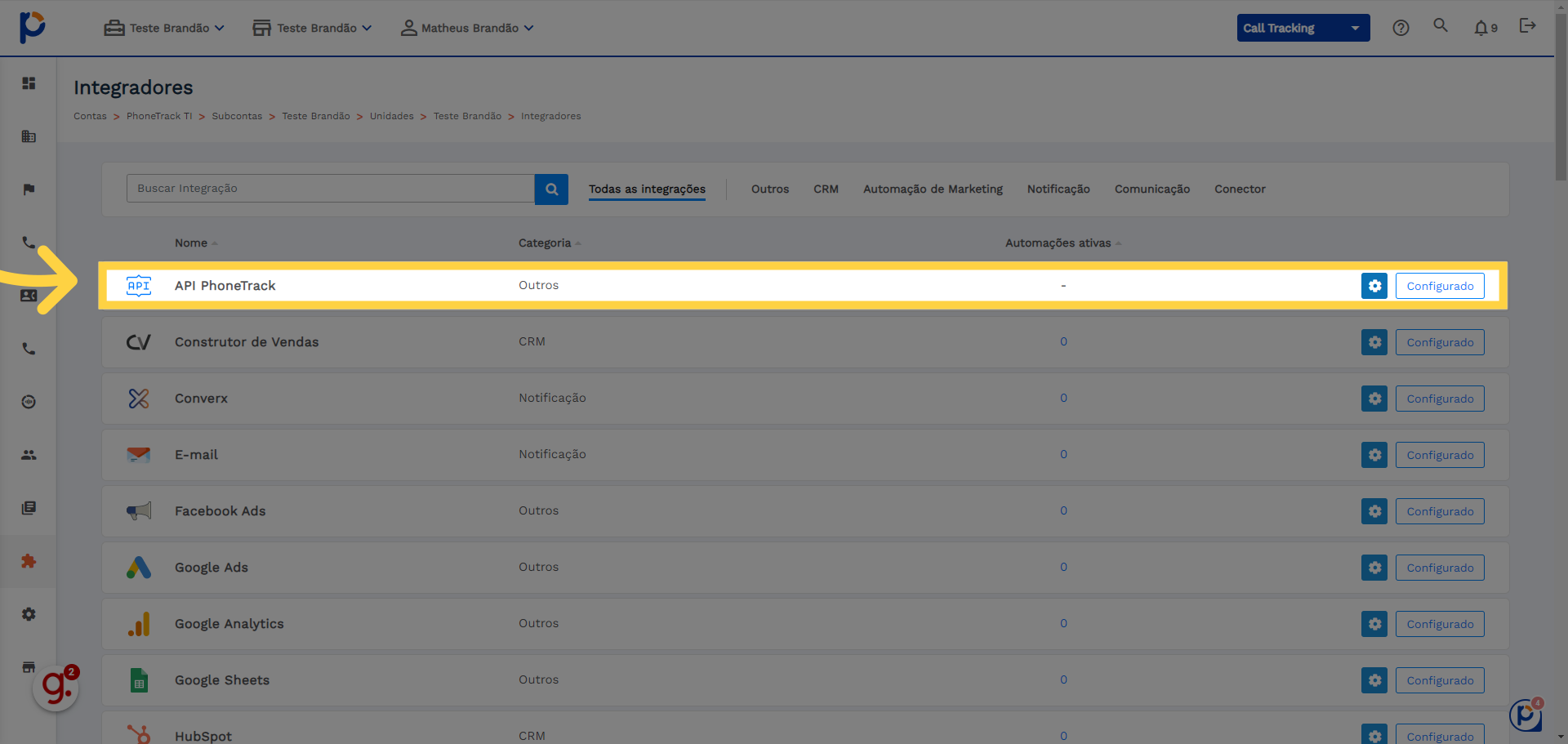Go to Contas in breadcrumb
This screenshot has height=744, width=1568.
pos(90,116)
